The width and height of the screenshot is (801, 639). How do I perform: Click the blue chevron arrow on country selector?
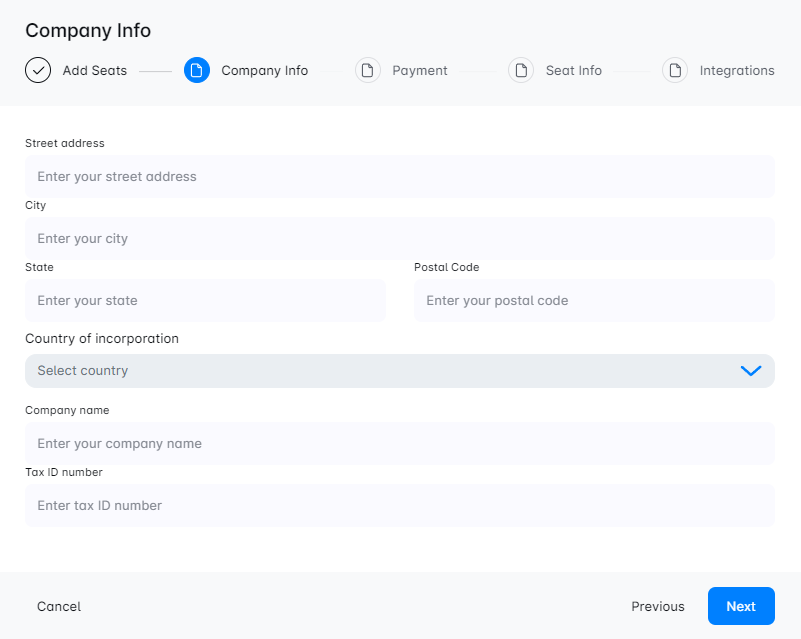pos(750,371)
